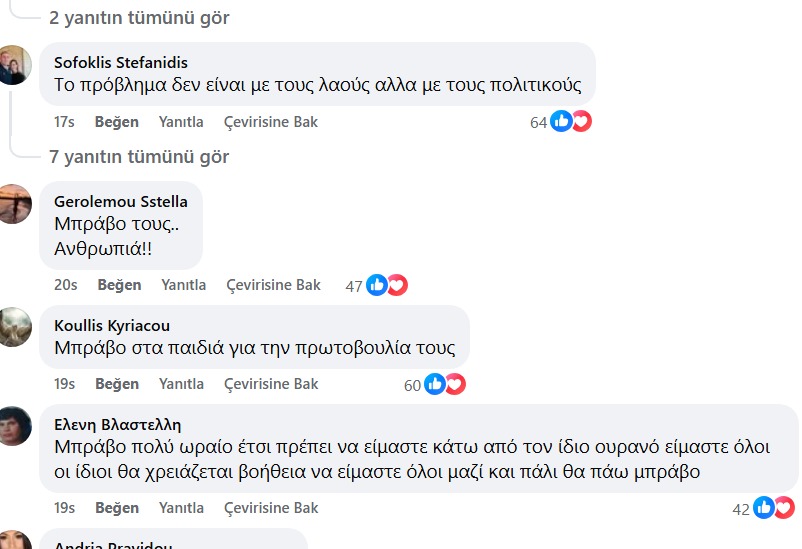Click Beğen under Ελενη Βλαστελλη comment

[x=116, y=508]
